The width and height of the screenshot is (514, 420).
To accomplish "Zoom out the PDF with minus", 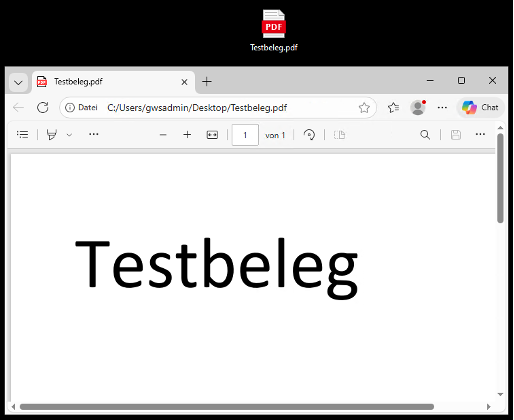I will 163,135.
